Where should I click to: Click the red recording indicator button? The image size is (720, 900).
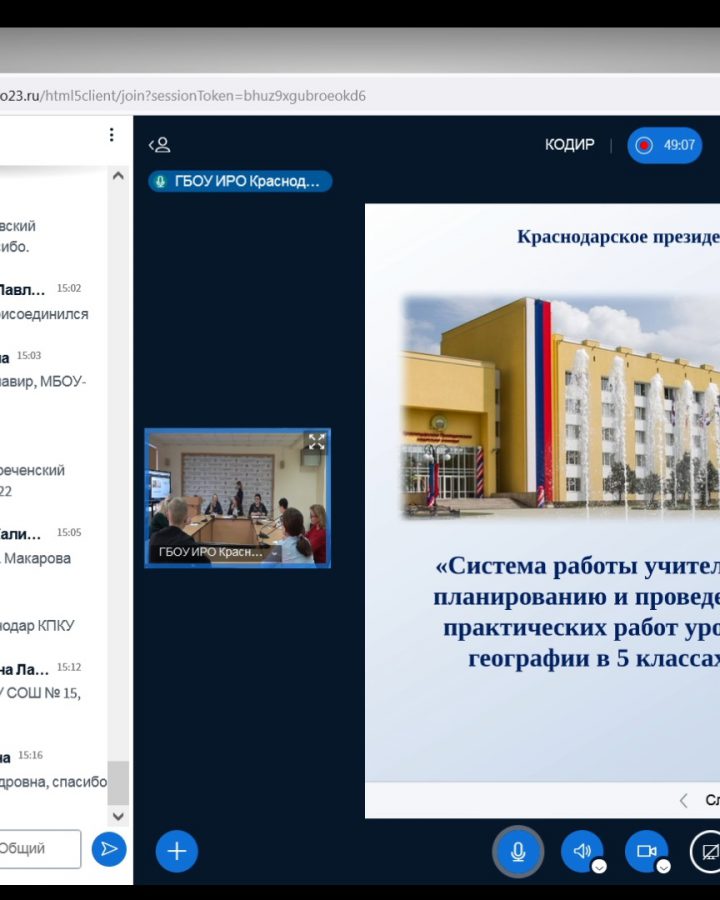tap(665, 145)
